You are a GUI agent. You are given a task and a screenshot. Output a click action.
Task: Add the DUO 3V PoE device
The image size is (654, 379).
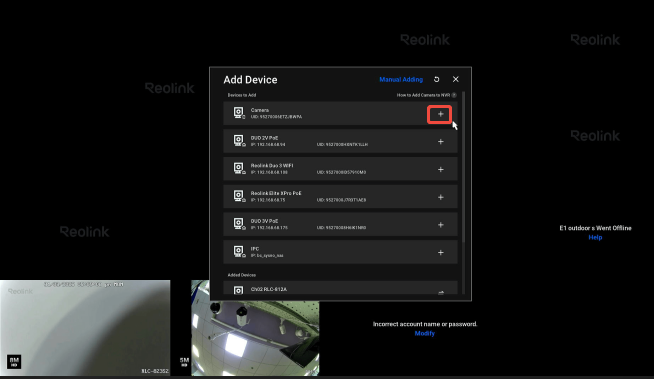click(440, 225)
